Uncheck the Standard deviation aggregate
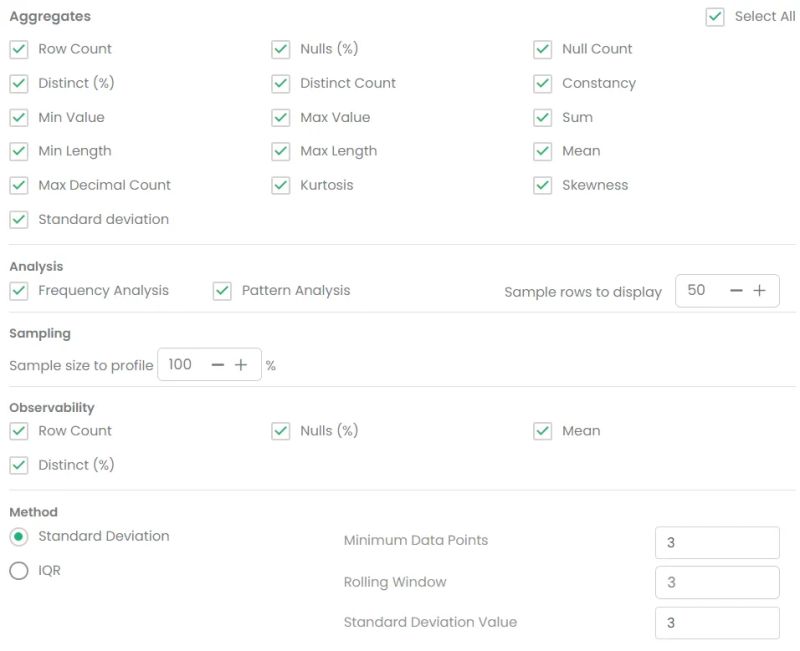 [18, 219]
